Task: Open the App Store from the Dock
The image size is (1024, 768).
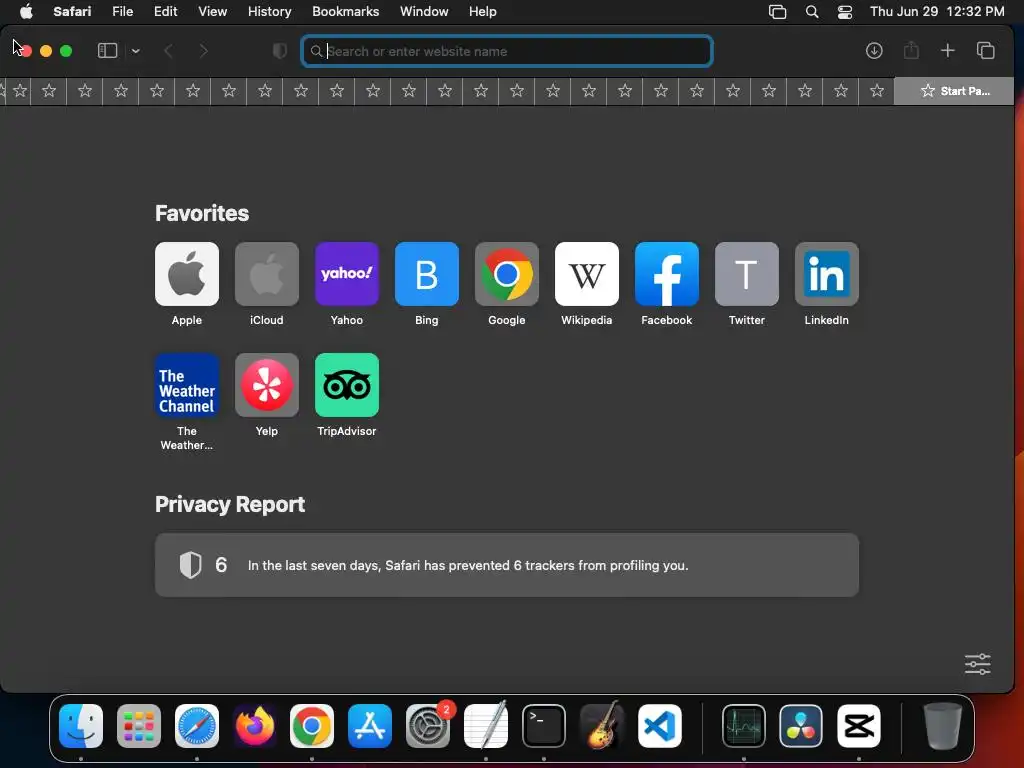Action: 370,726
